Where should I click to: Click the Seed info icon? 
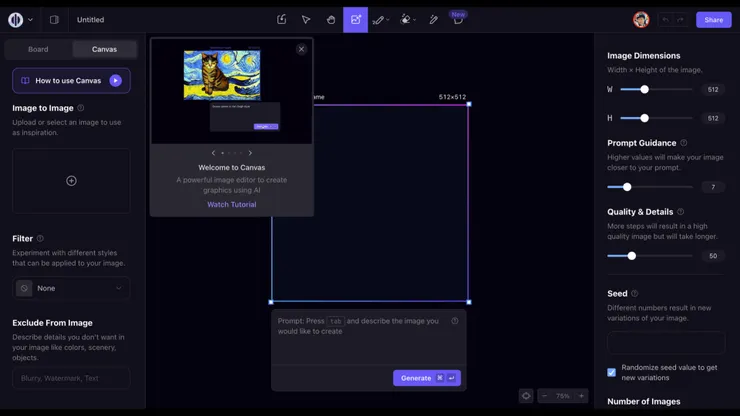coord(634,293)
